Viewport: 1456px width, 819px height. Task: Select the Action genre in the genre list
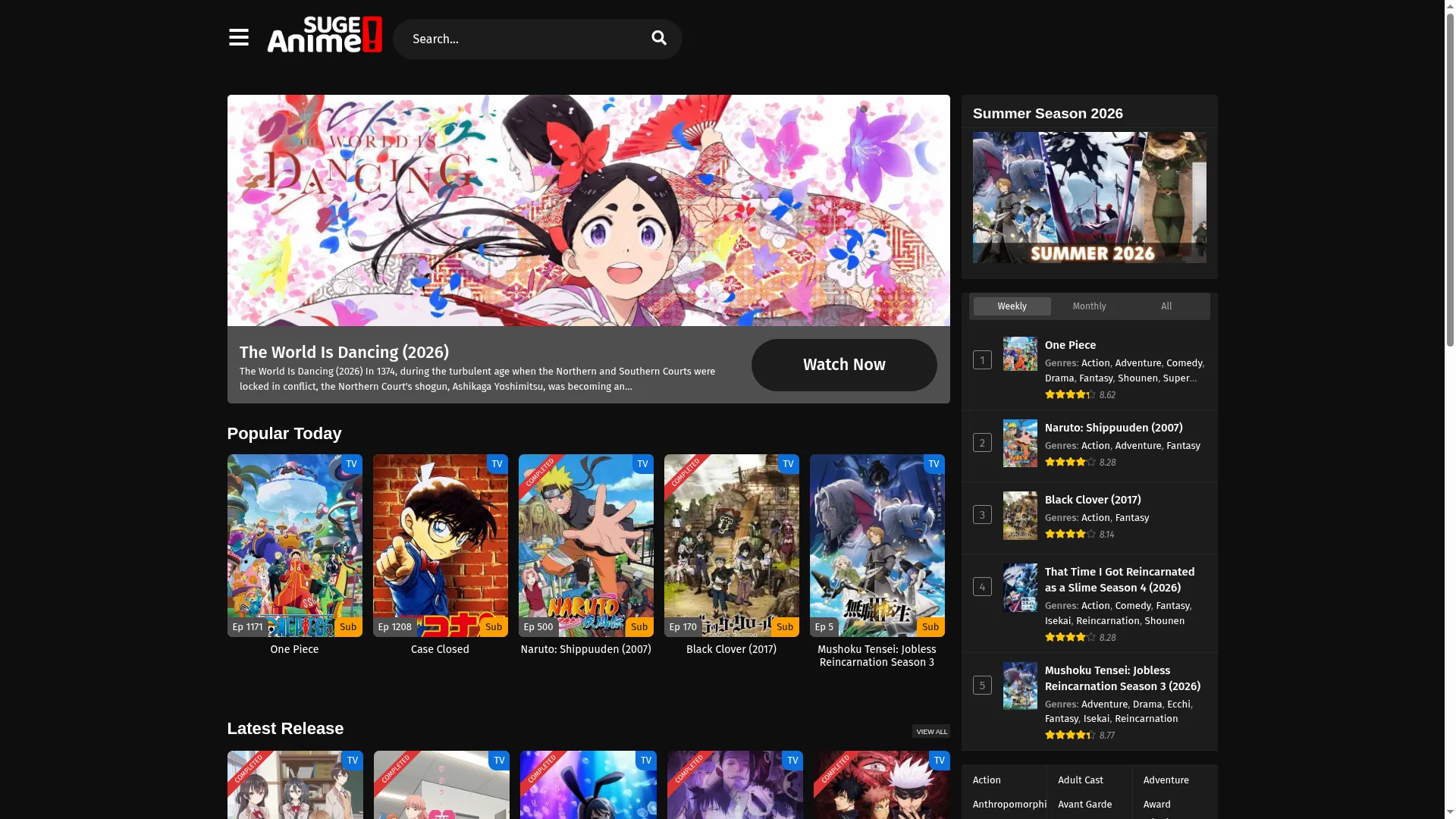(x=987, y=780)
